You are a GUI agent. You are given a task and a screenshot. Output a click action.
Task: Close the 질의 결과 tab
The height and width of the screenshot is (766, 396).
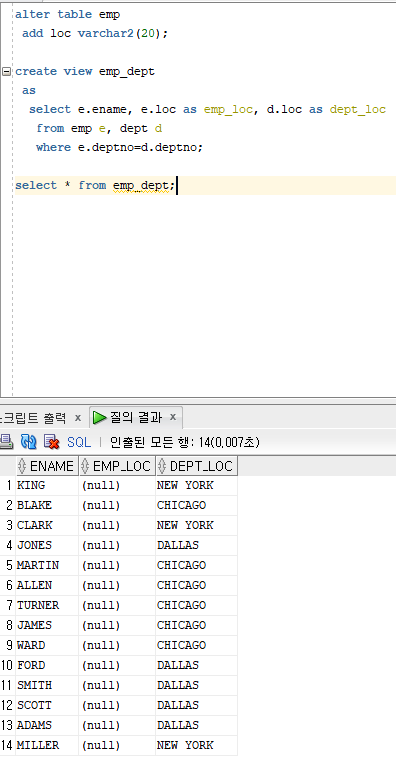pos(172,418)
